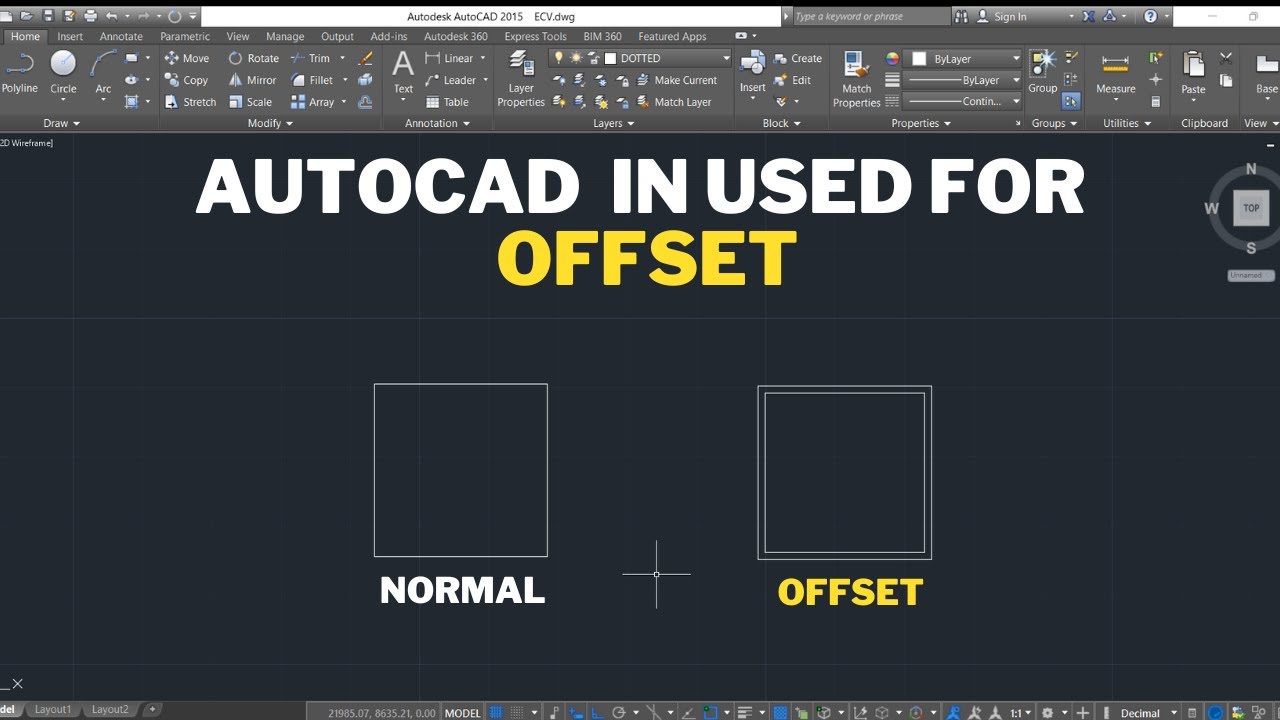Screen dimensions: 1280x720
Task: Select the Arc drawing tool
Action: (x=103, y=72)
